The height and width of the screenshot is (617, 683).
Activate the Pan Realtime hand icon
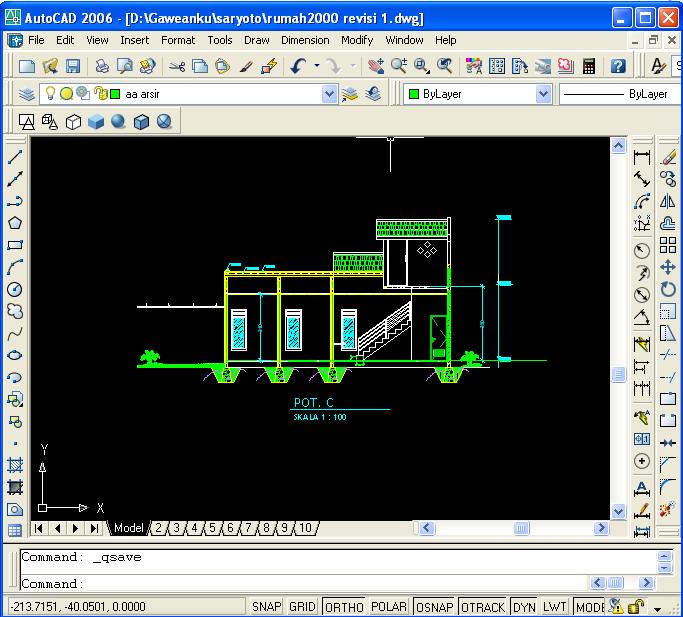(375, 66)
